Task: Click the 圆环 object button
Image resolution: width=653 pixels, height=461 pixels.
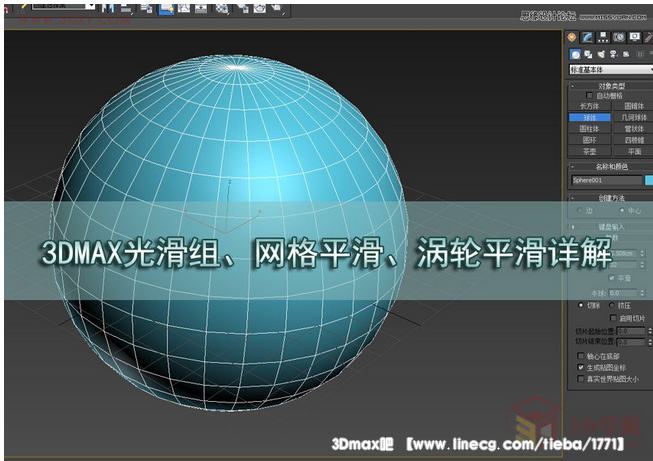Action: (x=589, y=140)
